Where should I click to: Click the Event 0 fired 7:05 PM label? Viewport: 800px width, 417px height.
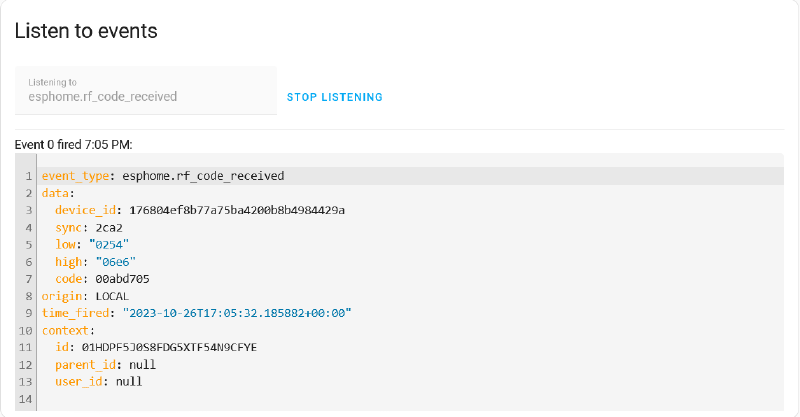tap(73, 144)
